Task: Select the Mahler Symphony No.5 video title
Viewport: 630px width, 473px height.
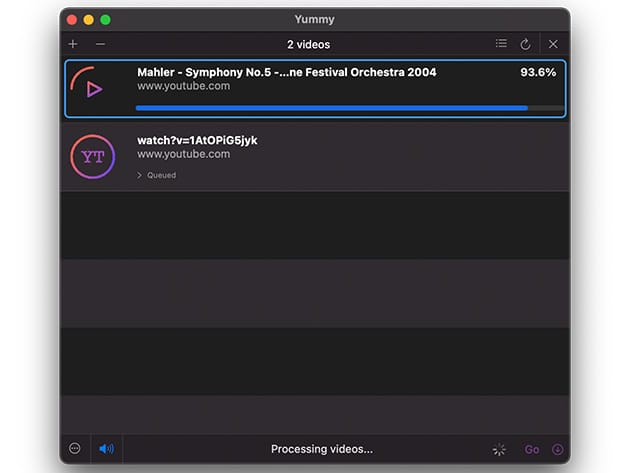Action: tap(286, 72)
